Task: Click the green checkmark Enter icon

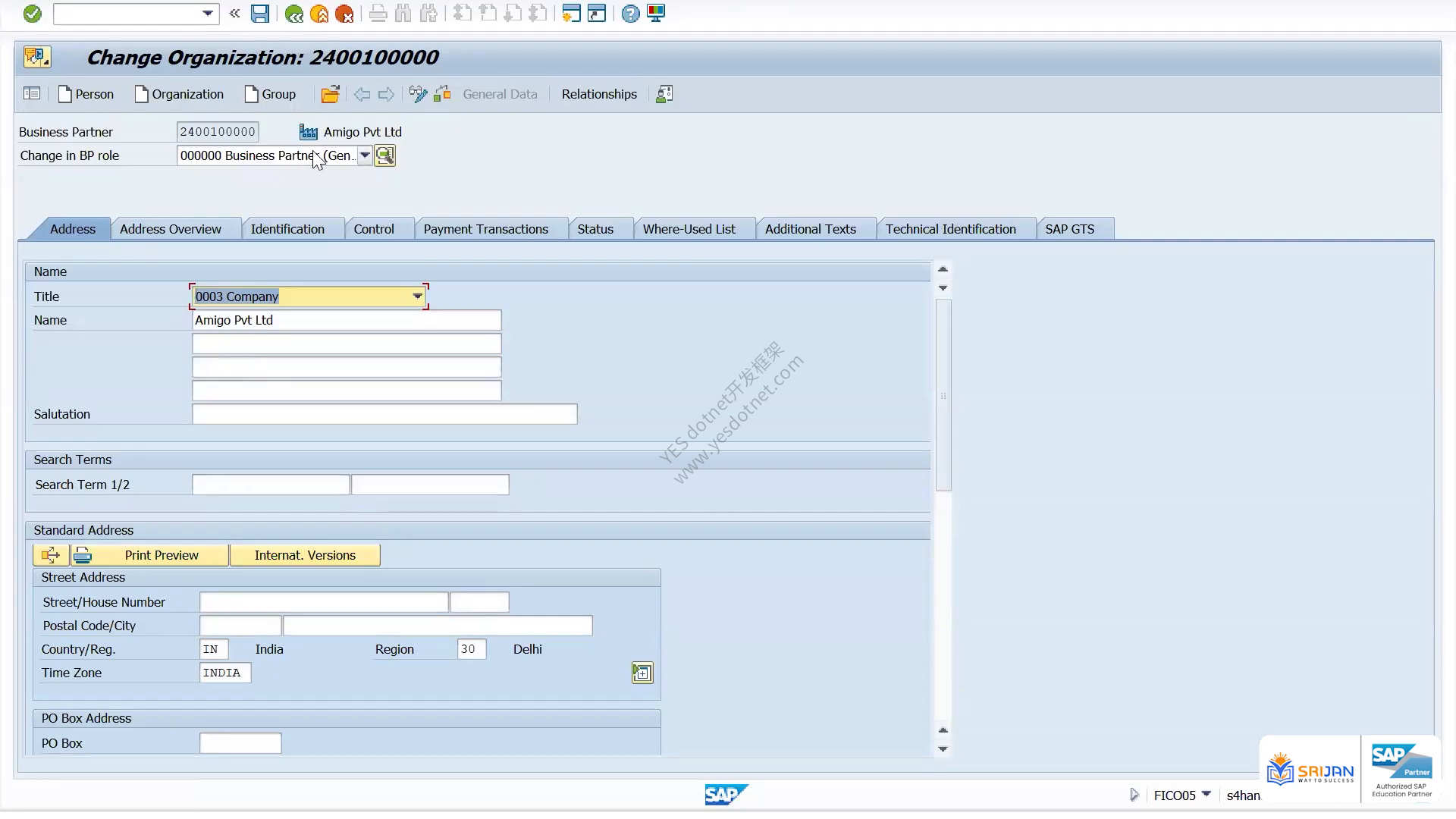Action: [x=32, y=14]
